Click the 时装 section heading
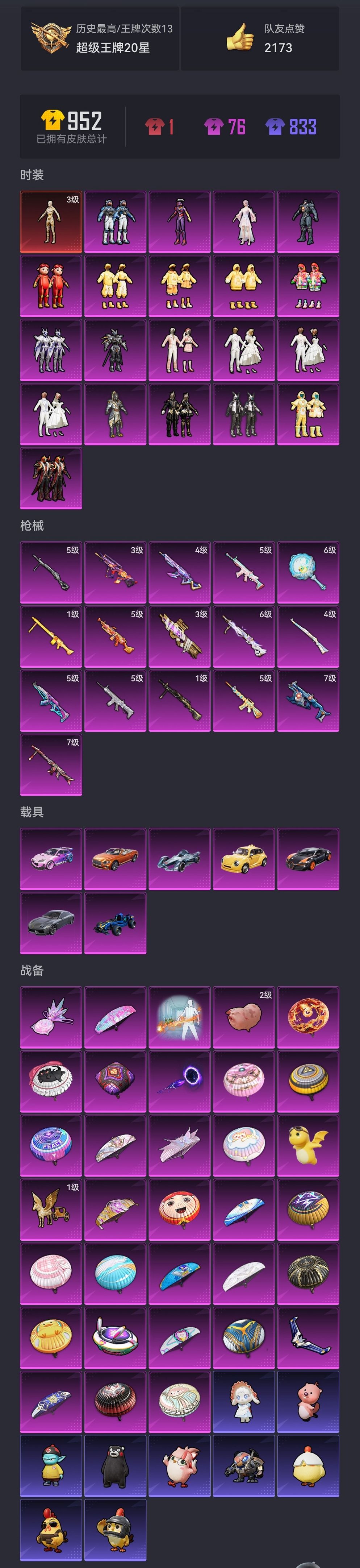360x1568 pixels. coord(32,175)
